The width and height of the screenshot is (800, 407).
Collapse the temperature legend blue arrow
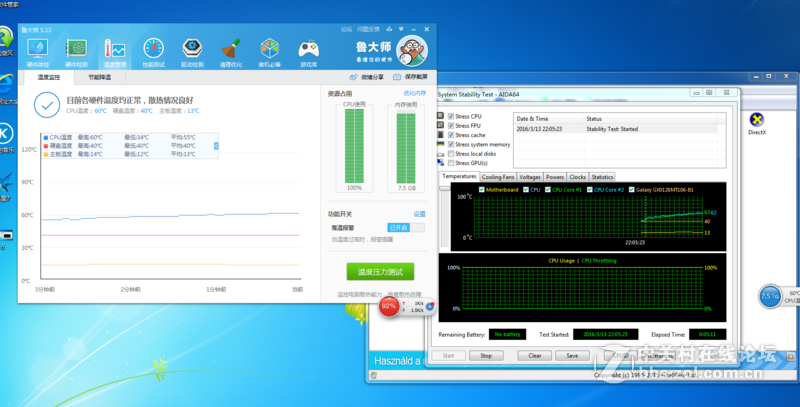(216, 146)
